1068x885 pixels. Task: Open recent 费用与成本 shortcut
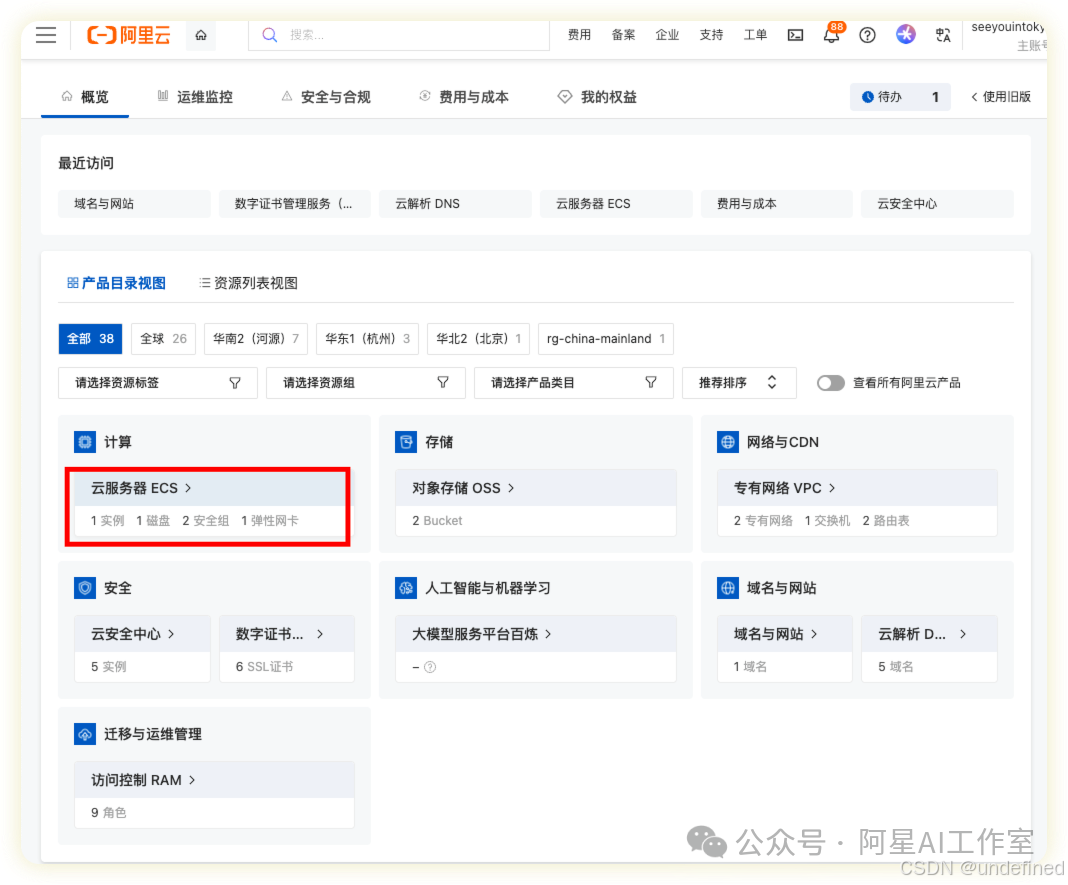click(x=776, y=204)
